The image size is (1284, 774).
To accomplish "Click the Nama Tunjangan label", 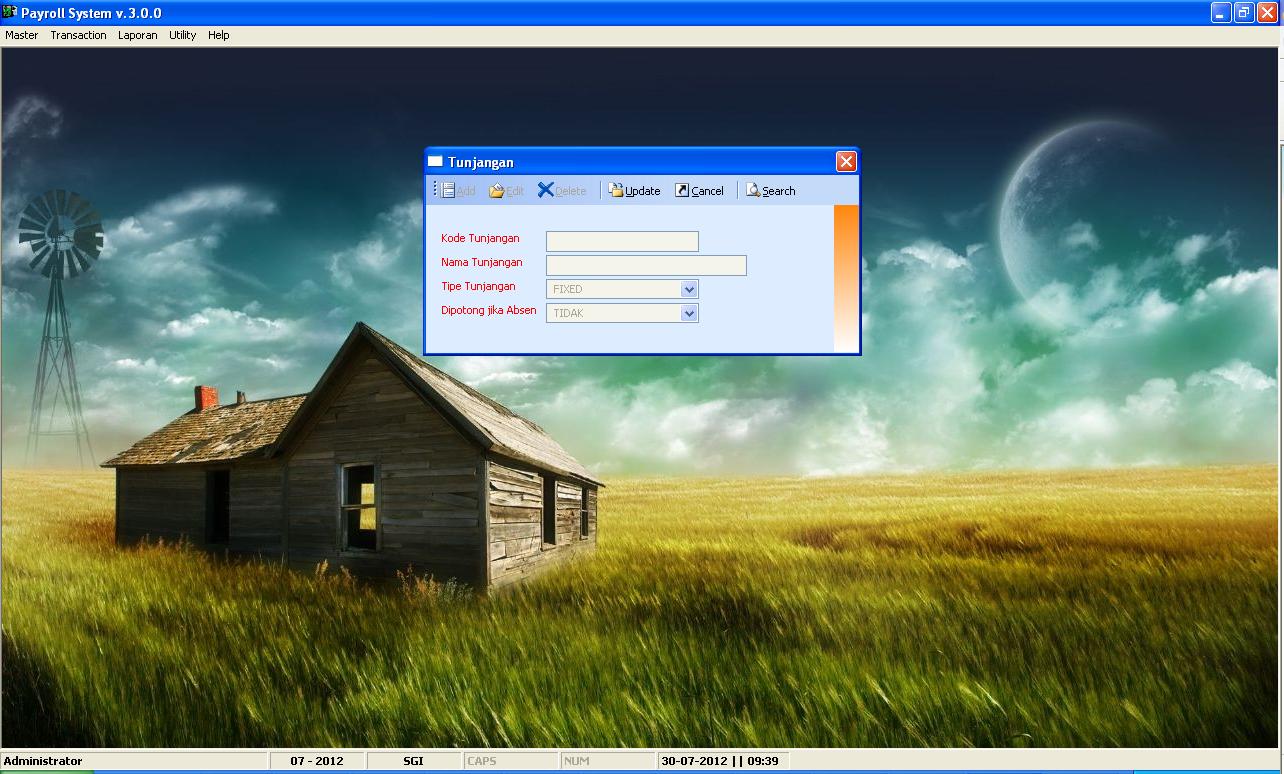I will 482,262.
